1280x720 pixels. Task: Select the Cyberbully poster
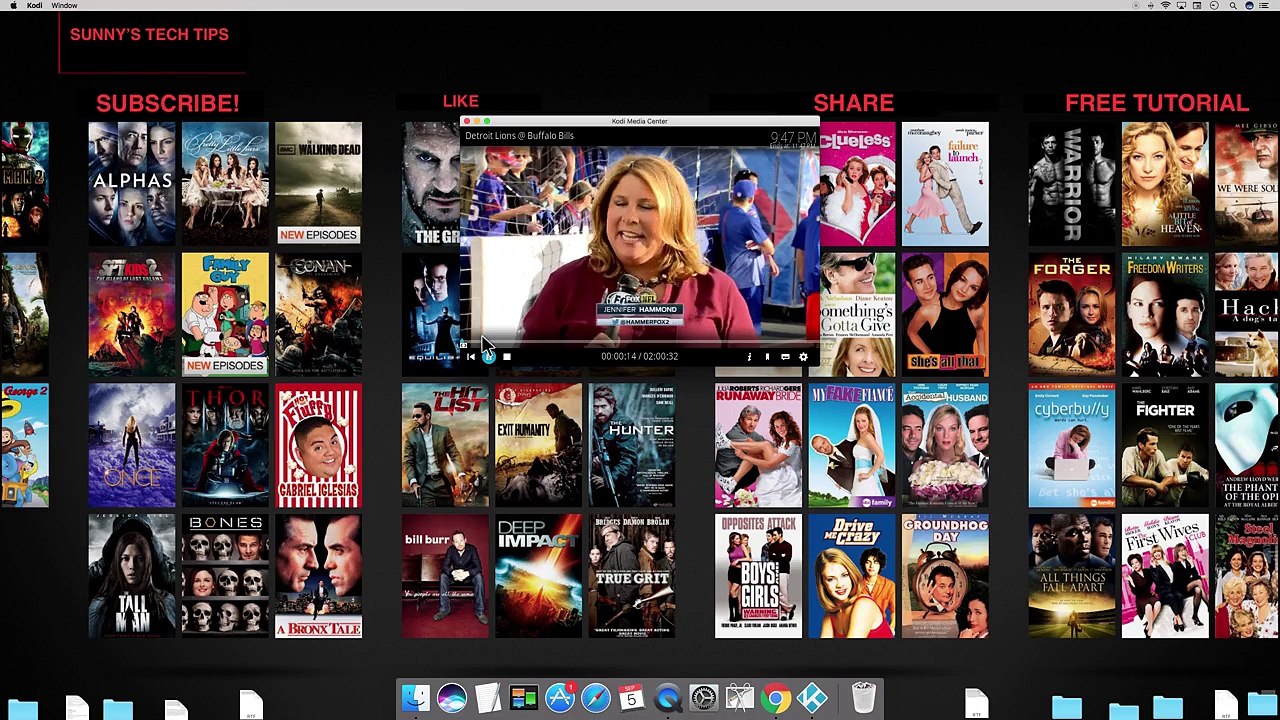[x=1072, y=445]
